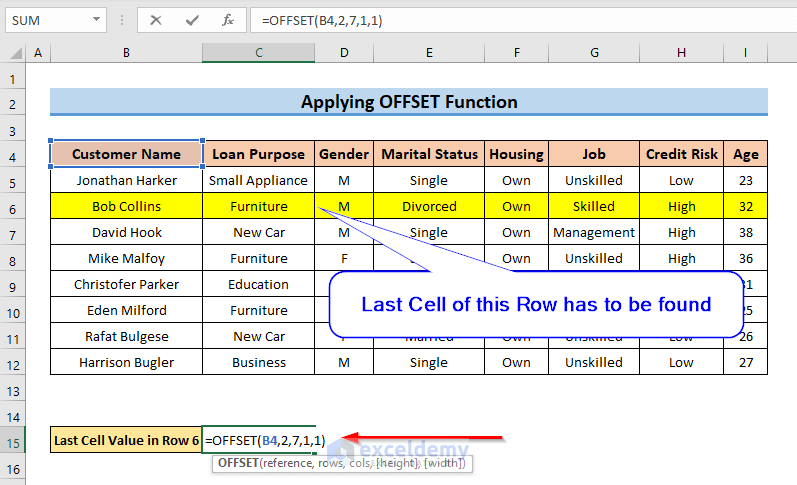Select column B header

(126, 53)
